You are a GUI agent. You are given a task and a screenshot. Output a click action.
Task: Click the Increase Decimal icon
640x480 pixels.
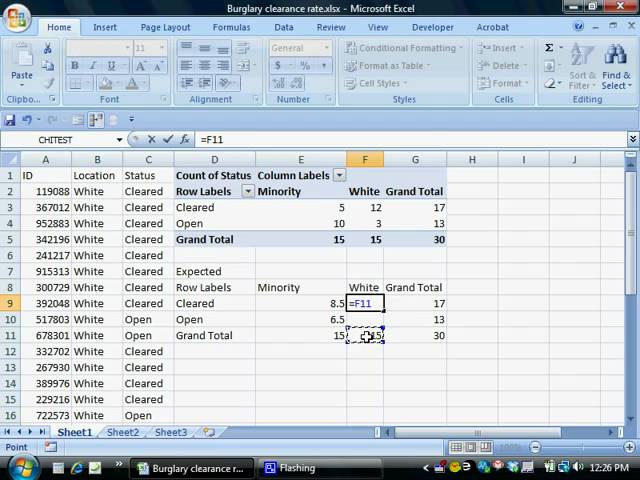pyautogui.click(x=279, y=83)
